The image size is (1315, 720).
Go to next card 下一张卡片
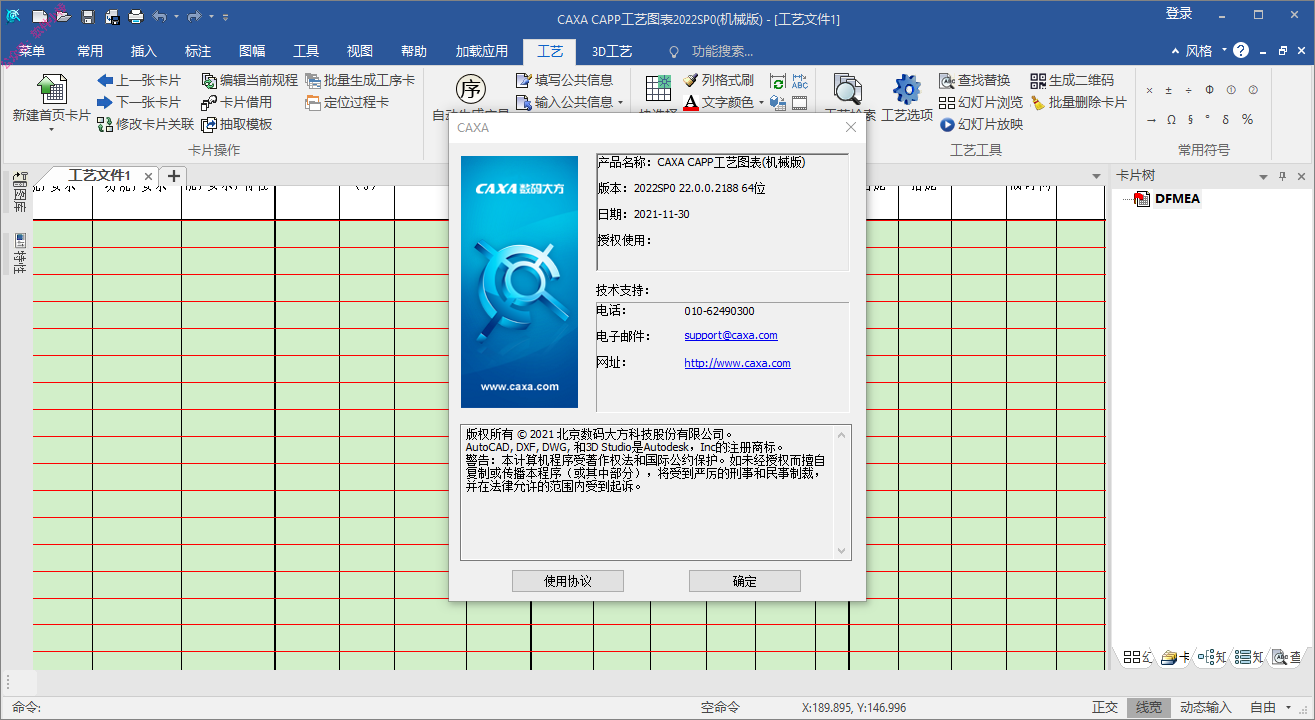pos(139,102)
